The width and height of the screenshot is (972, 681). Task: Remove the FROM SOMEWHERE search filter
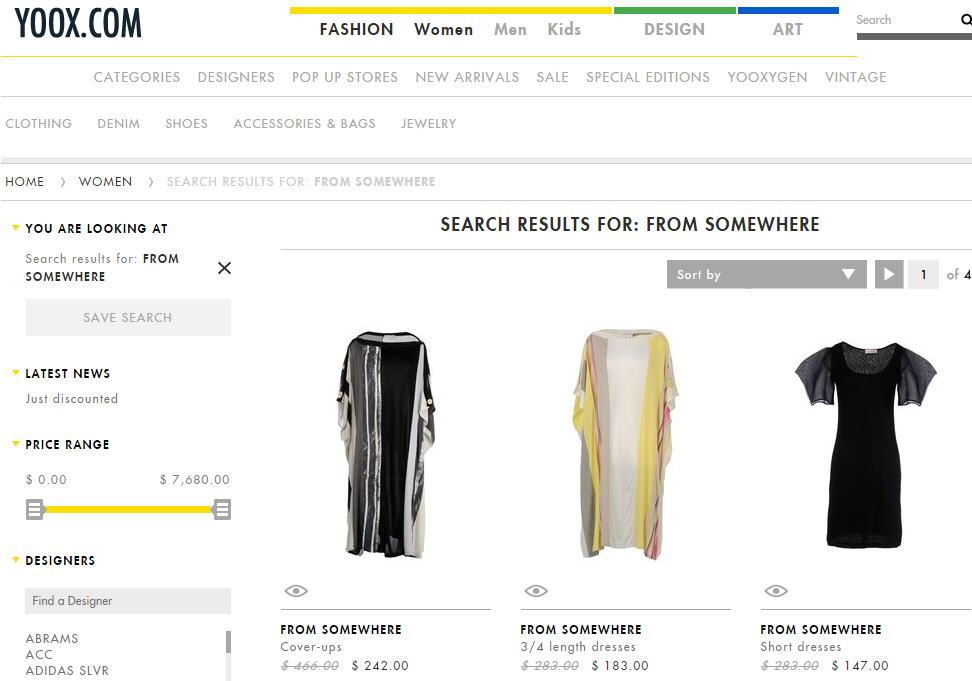click(224, 268)
